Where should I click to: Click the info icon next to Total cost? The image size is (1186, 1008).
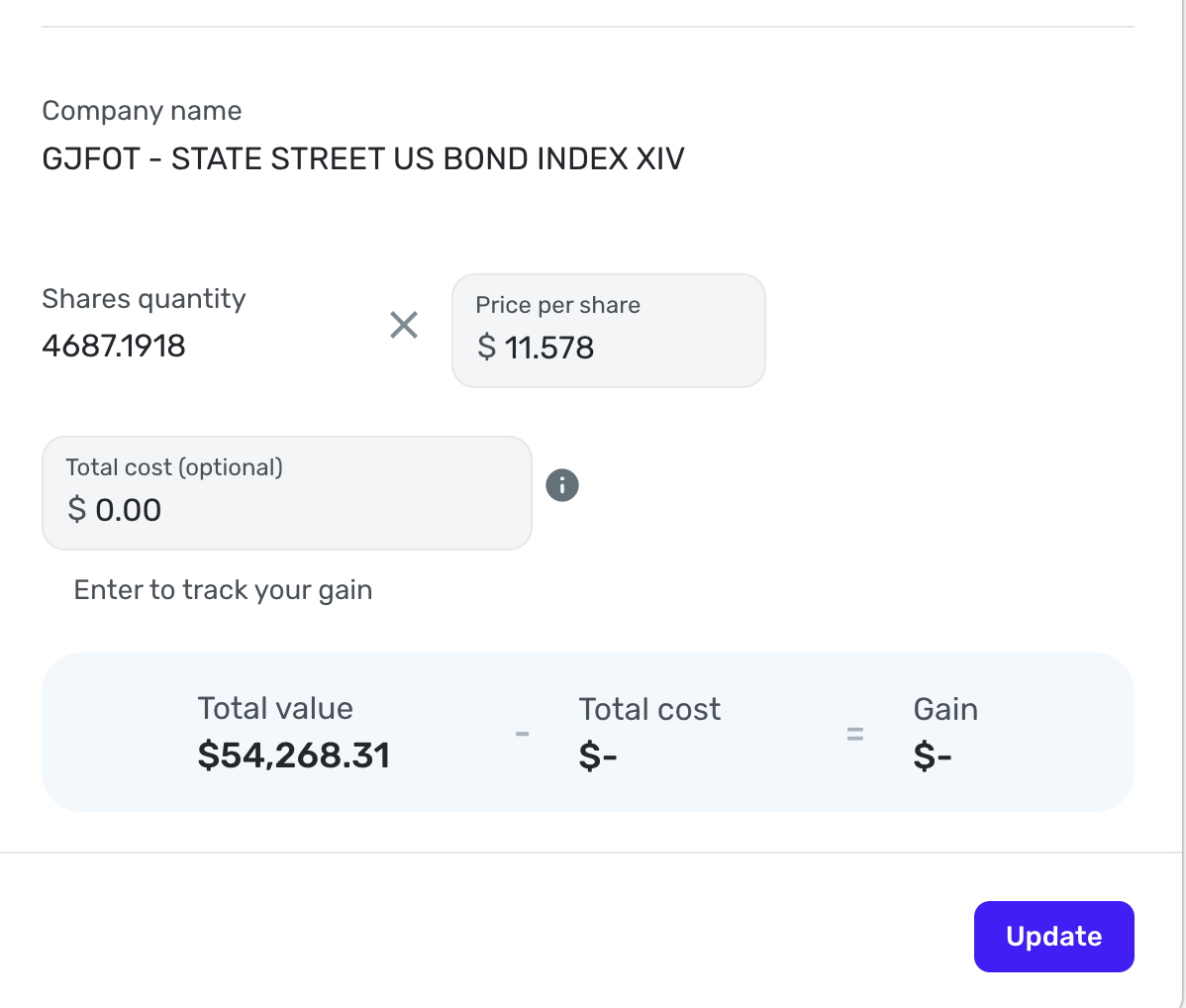(562, 485)
